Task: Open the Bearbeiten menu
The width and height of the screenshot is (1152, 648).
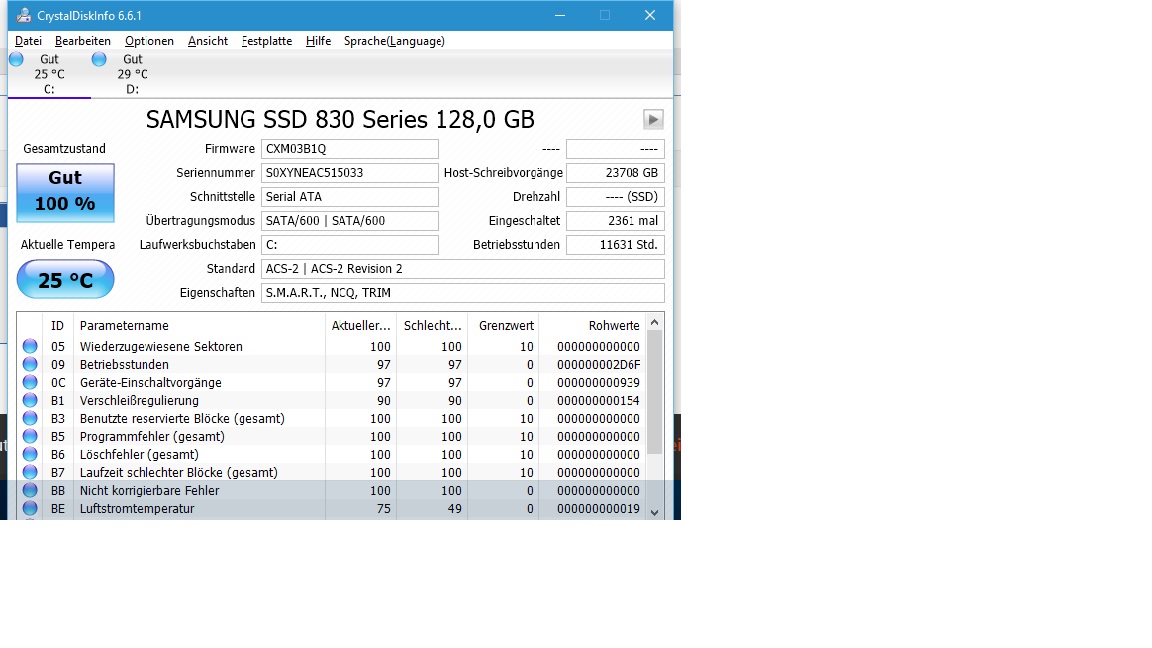Action: pyautogui.click(x=83, y=41)
